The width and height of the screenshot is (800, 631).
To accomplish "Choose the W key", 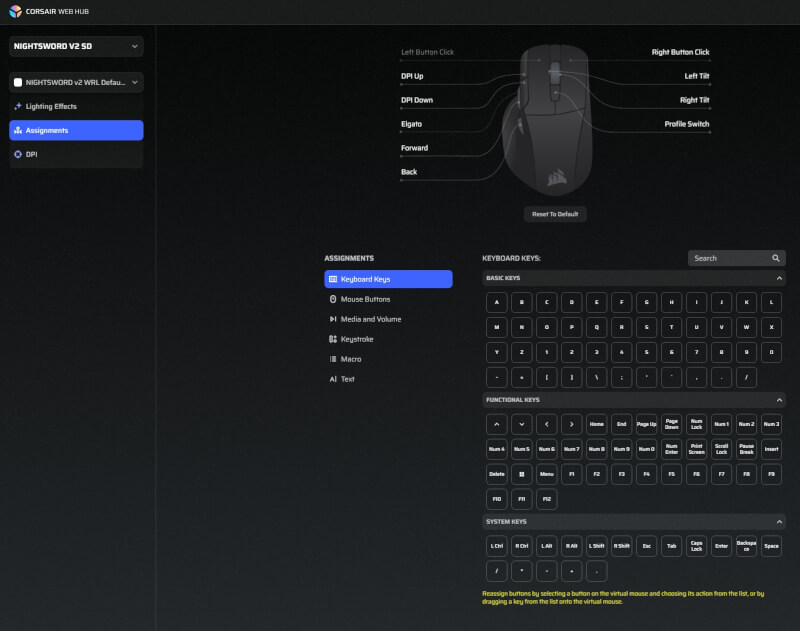I will tap(746, 327).
